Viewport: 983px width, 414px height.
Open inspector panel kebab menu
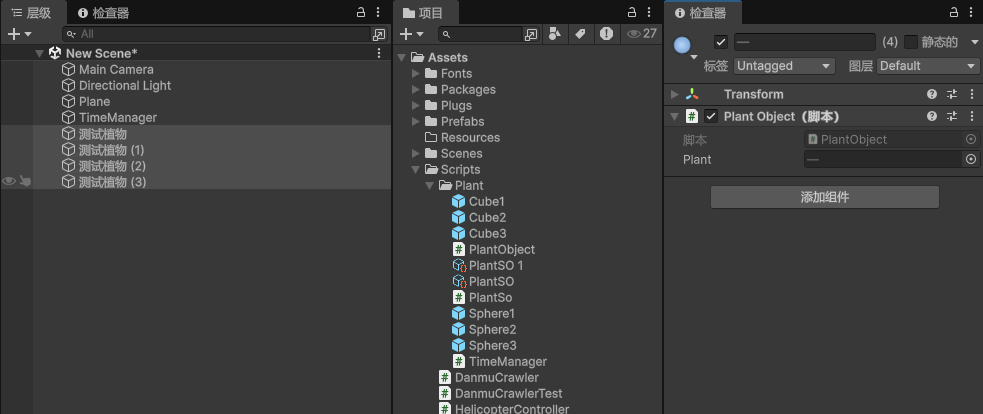point(972,13)
